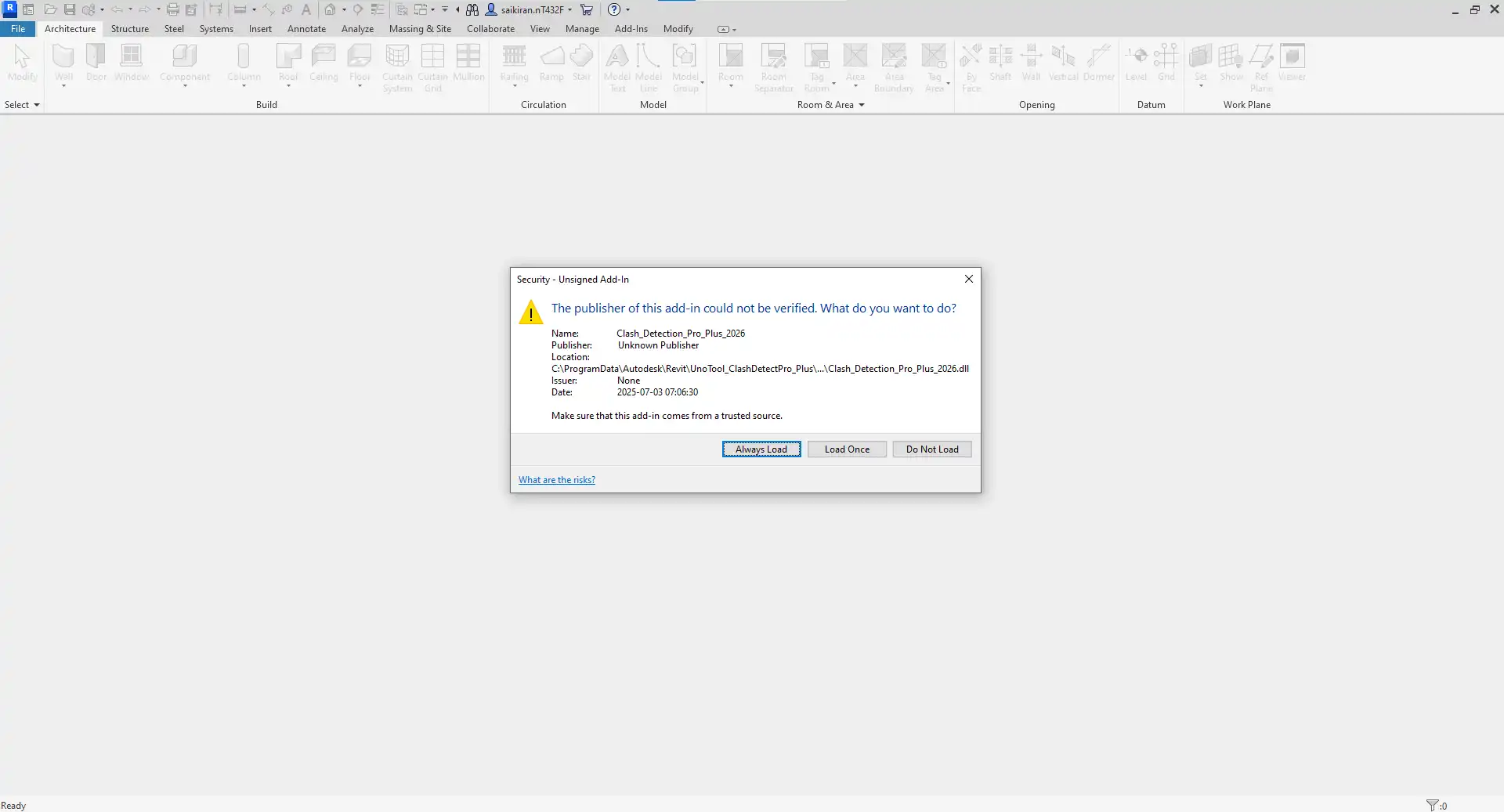Image resolution: width=1504 pixels, height=812 pixels.
Task: Select the Railing tool
Action: point(514,63)
